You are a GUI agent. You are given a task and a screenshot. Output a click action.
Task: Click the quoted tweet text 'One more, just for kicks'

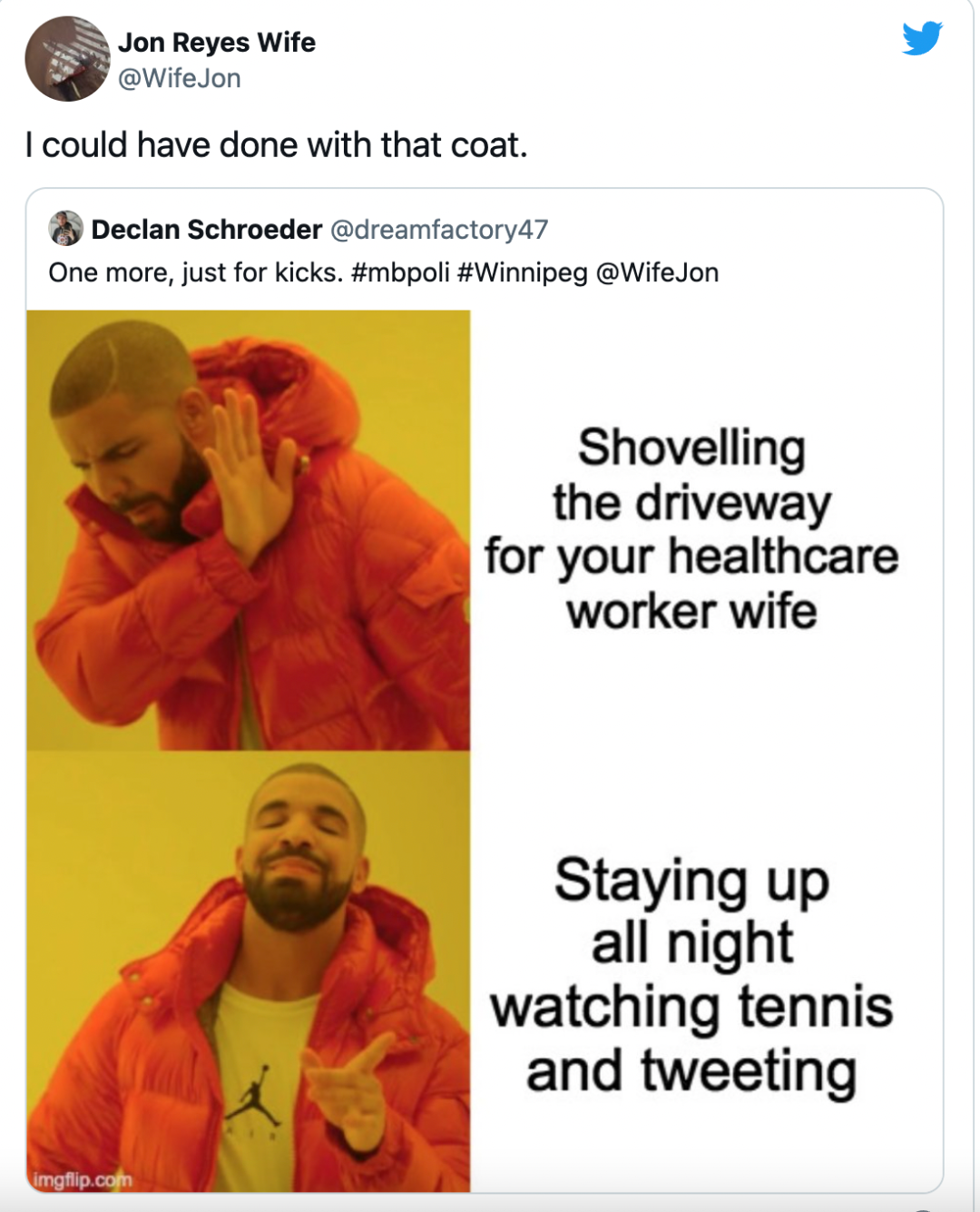pos(195,272)
